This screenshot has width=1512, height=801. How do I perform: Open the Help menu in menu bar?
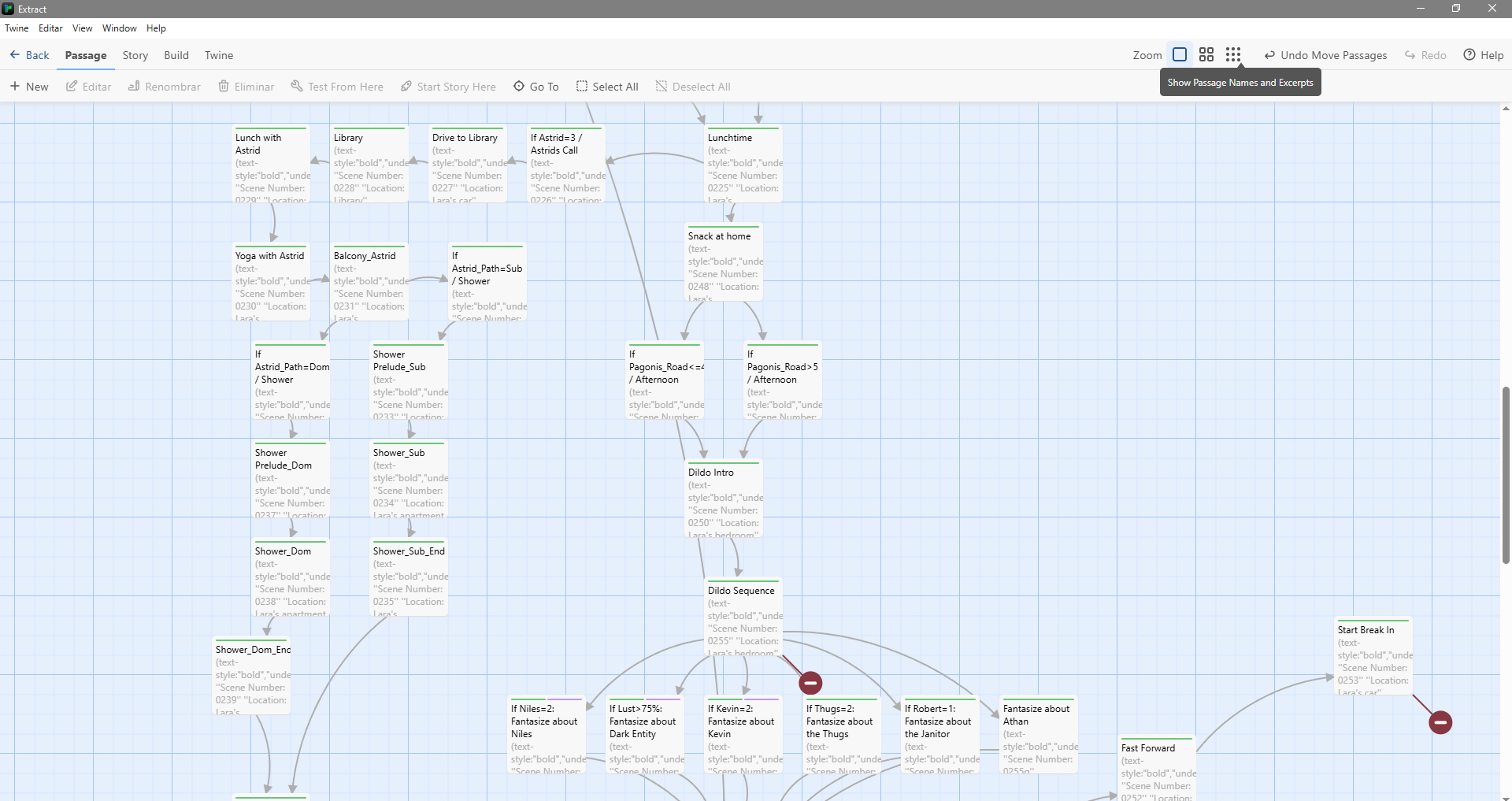pos(156,28)
